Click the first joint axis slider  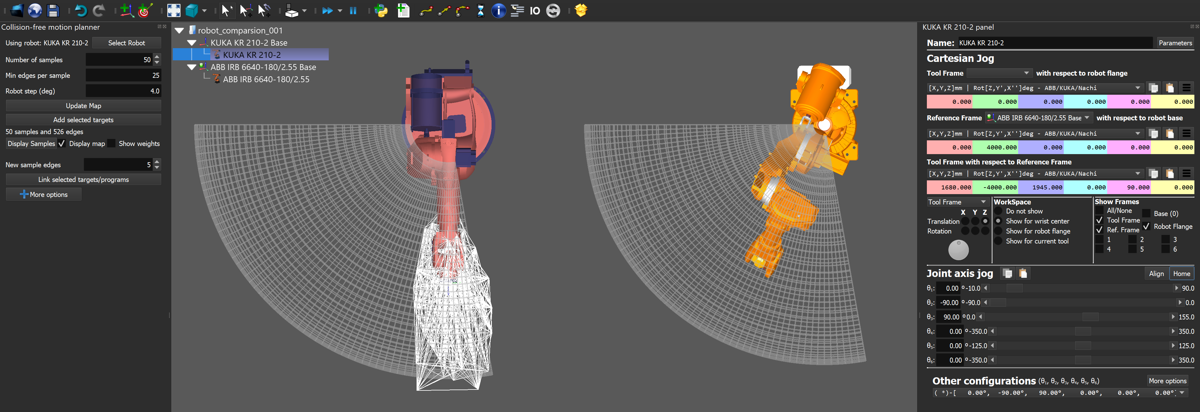(x=1080, y=288)
